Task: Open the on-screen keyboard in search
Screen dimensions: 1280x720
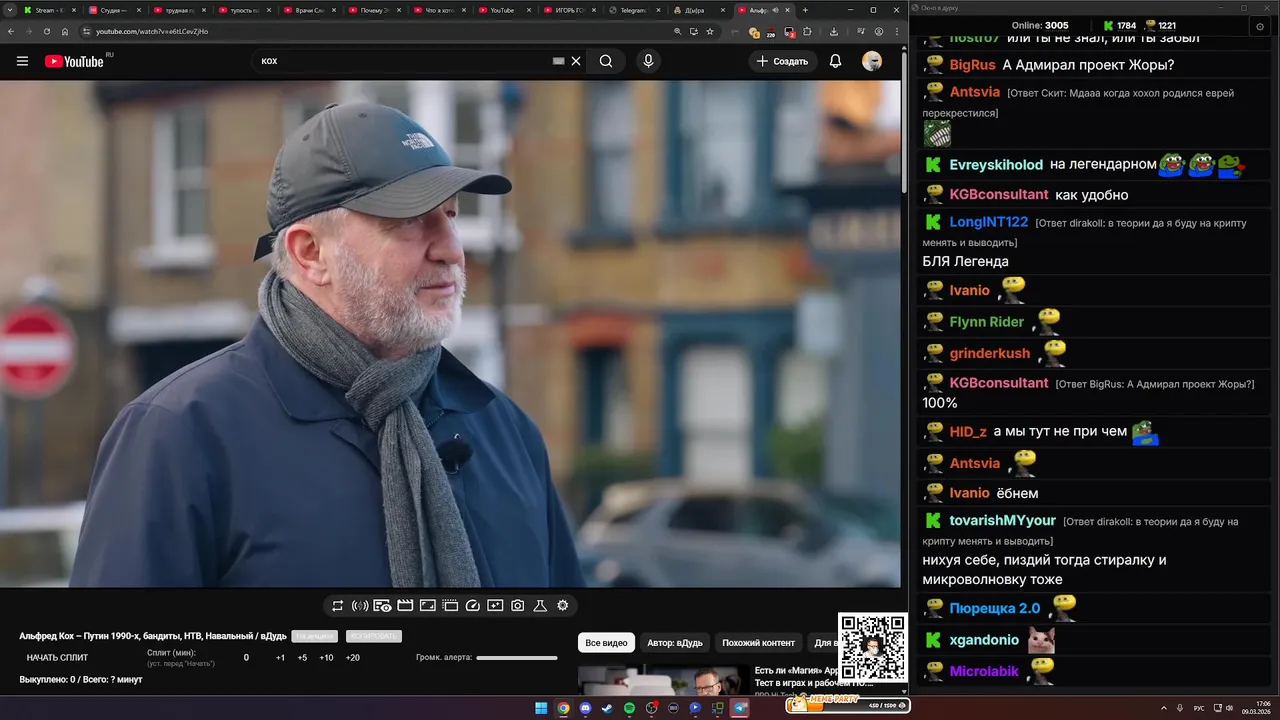Action: [x=559, y=61]
